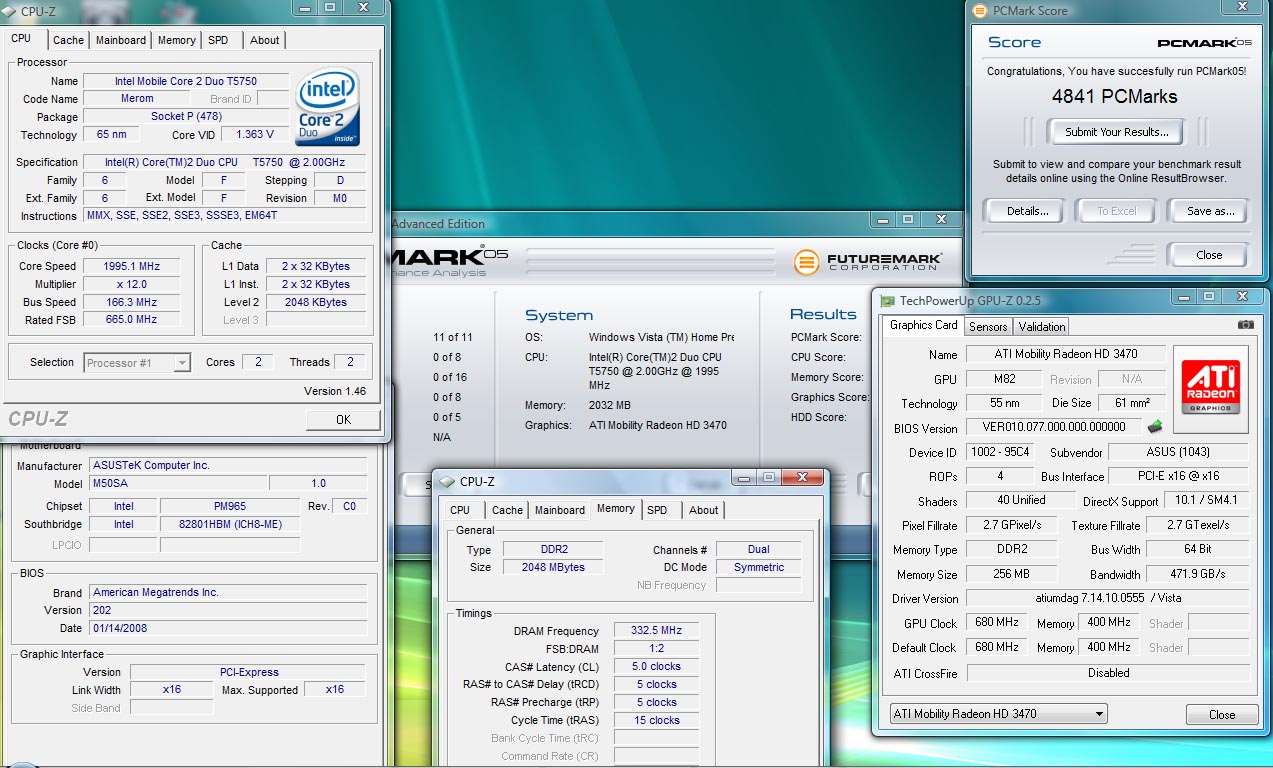The width and height of the screenshot is (1273, 768).
Task: Click the Graphic Interface Version "PCI-Express"
Action: (x=249, y=672)
